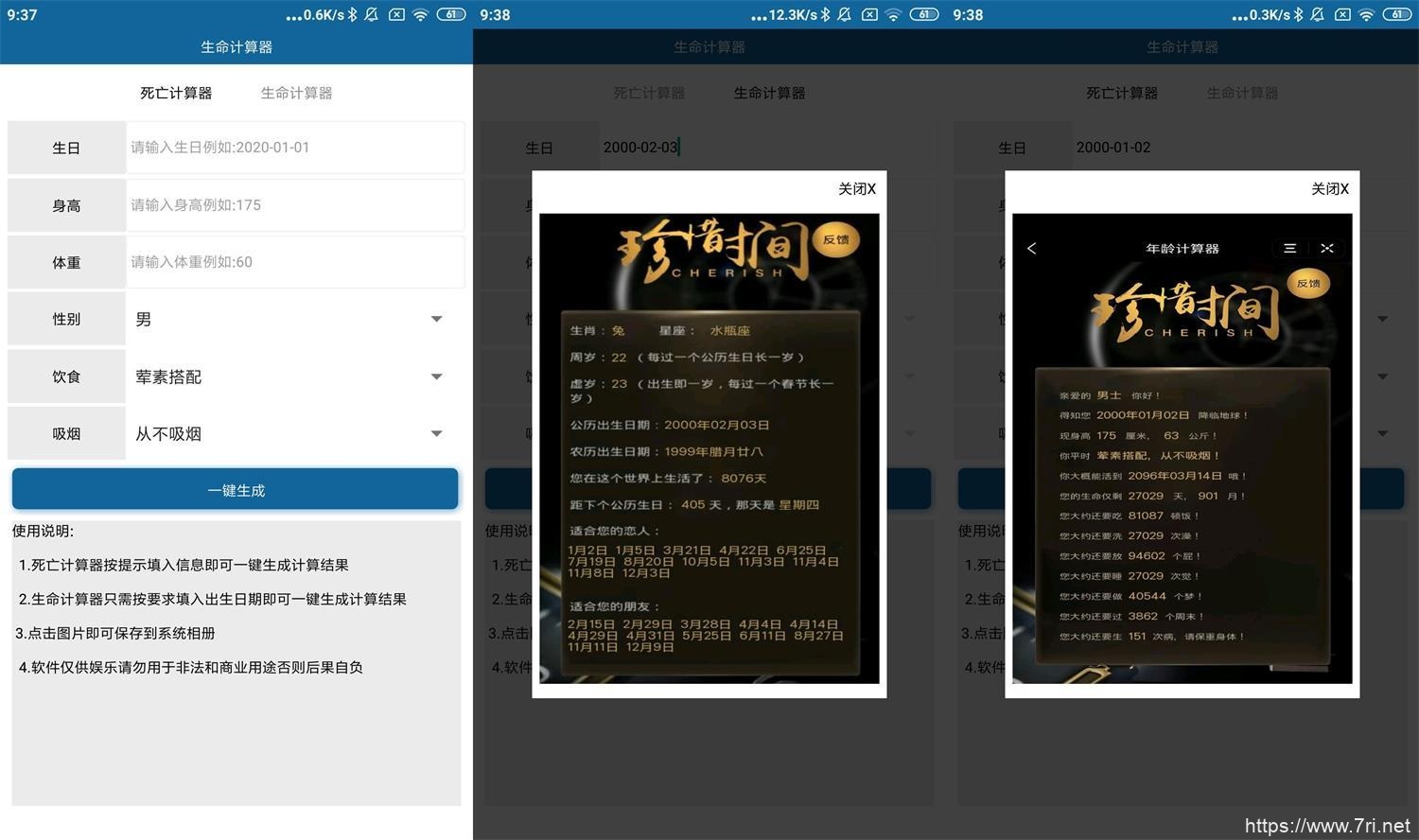Tap instruction 4.软件仅供娱乐
Viewport: 1419px width, 840px height.
pos(191,667)
